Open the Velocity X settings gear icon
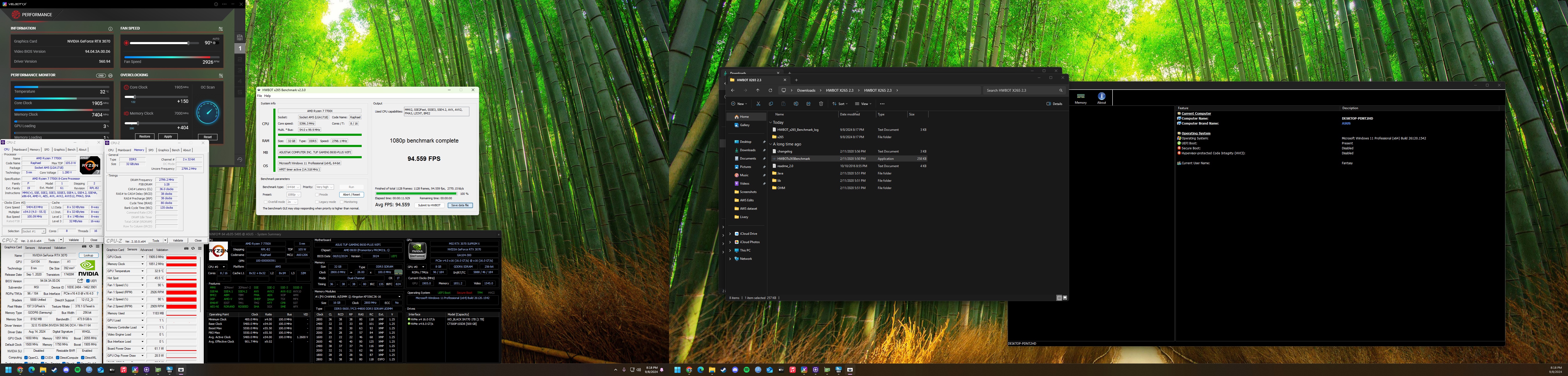The image size is (1568, 376). pos(216,4)
